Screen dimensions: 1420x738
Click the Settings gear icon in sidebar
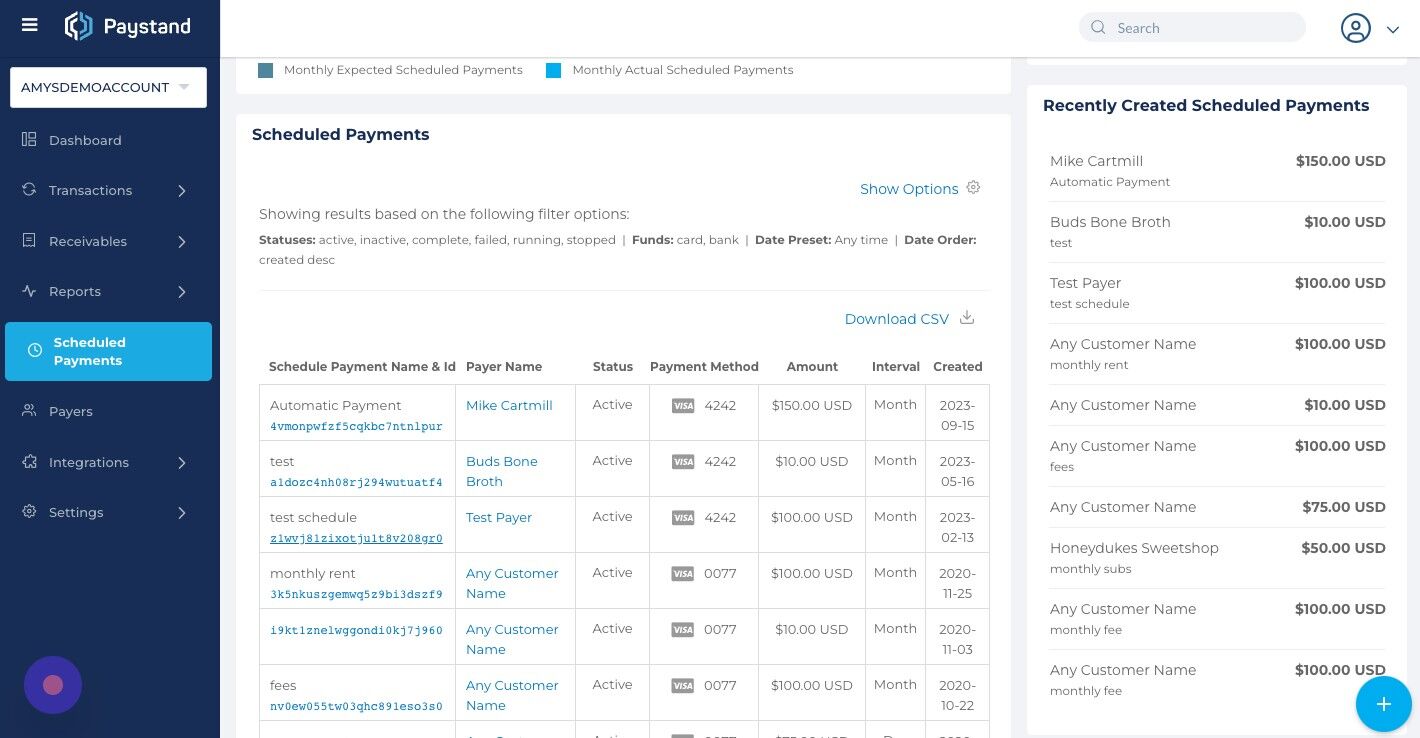29,511
